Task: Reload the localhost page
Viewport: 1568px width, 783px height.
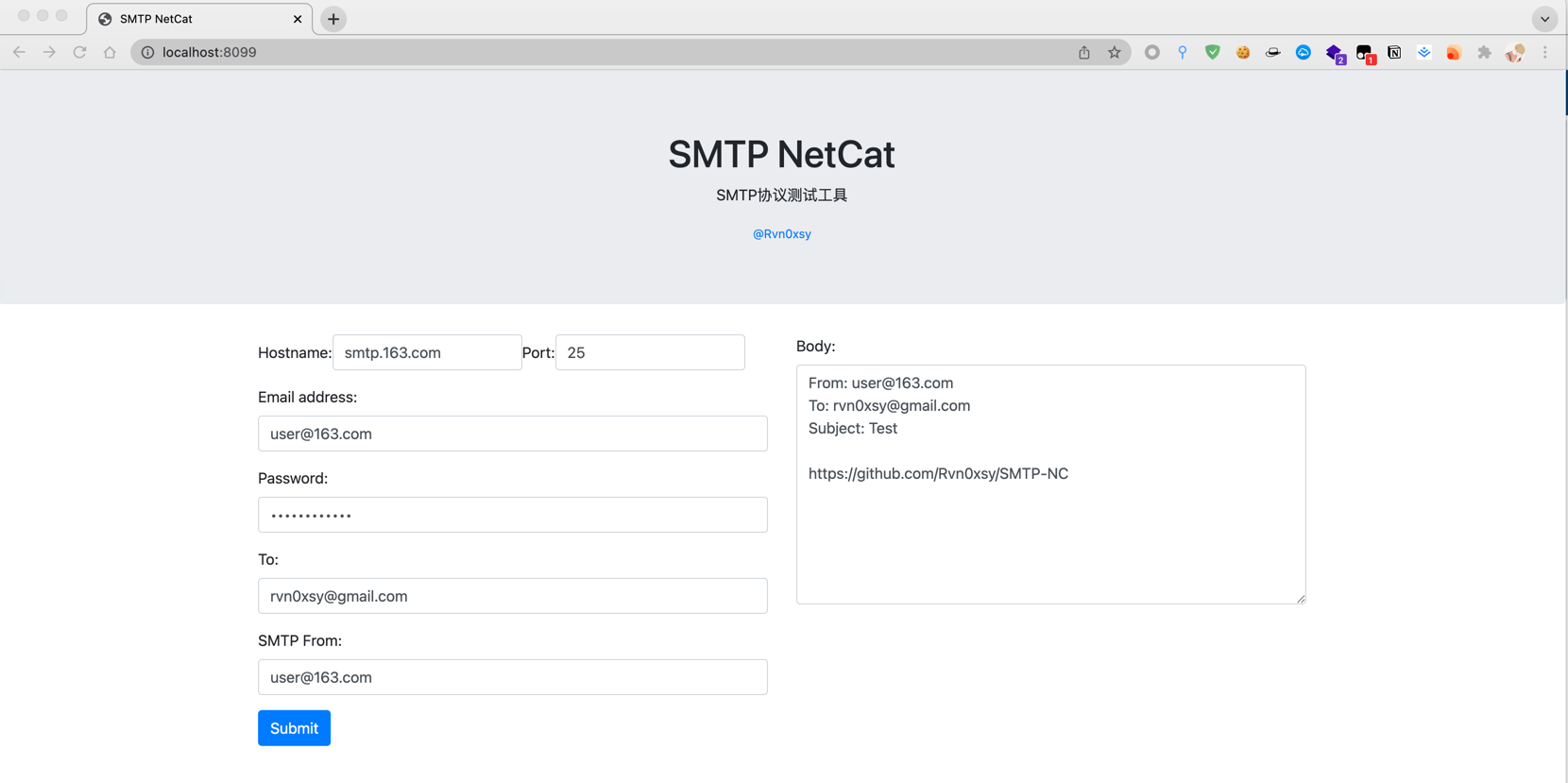Action: pyautogui.click(x=79, y=52)
